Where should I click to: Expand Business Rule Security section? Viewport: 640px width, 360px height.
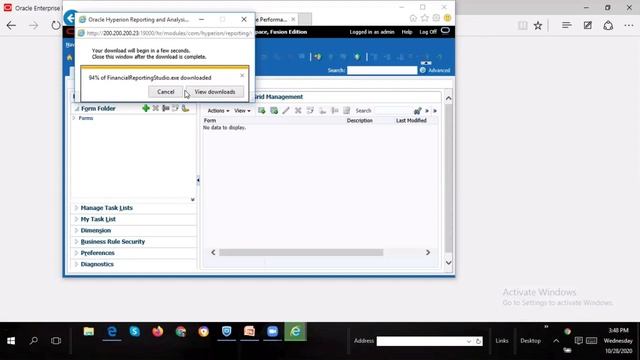point(76,242)
